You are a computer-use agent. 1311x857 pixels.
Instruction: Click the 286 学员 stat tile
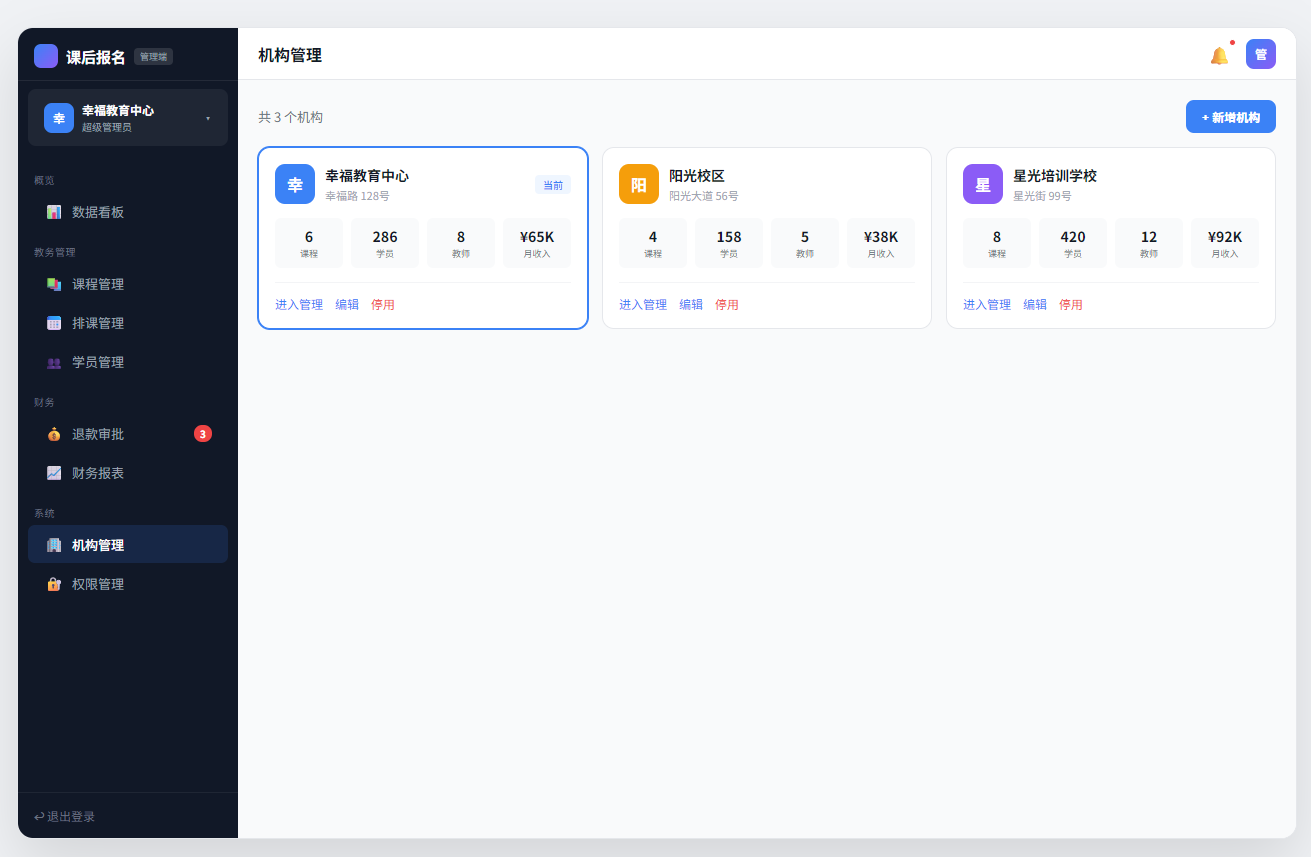tap(385, 243)
